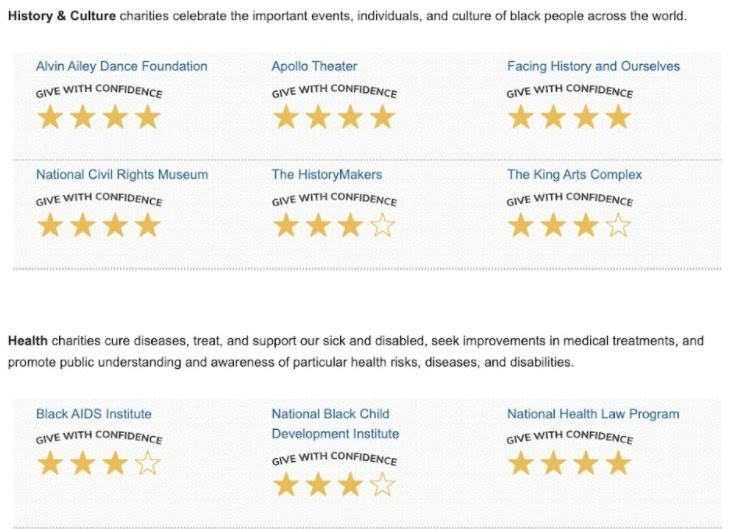
Task: Click fourth star under National Civil Rights Museum
Action: pyautogui.click(x=147, y=225)
